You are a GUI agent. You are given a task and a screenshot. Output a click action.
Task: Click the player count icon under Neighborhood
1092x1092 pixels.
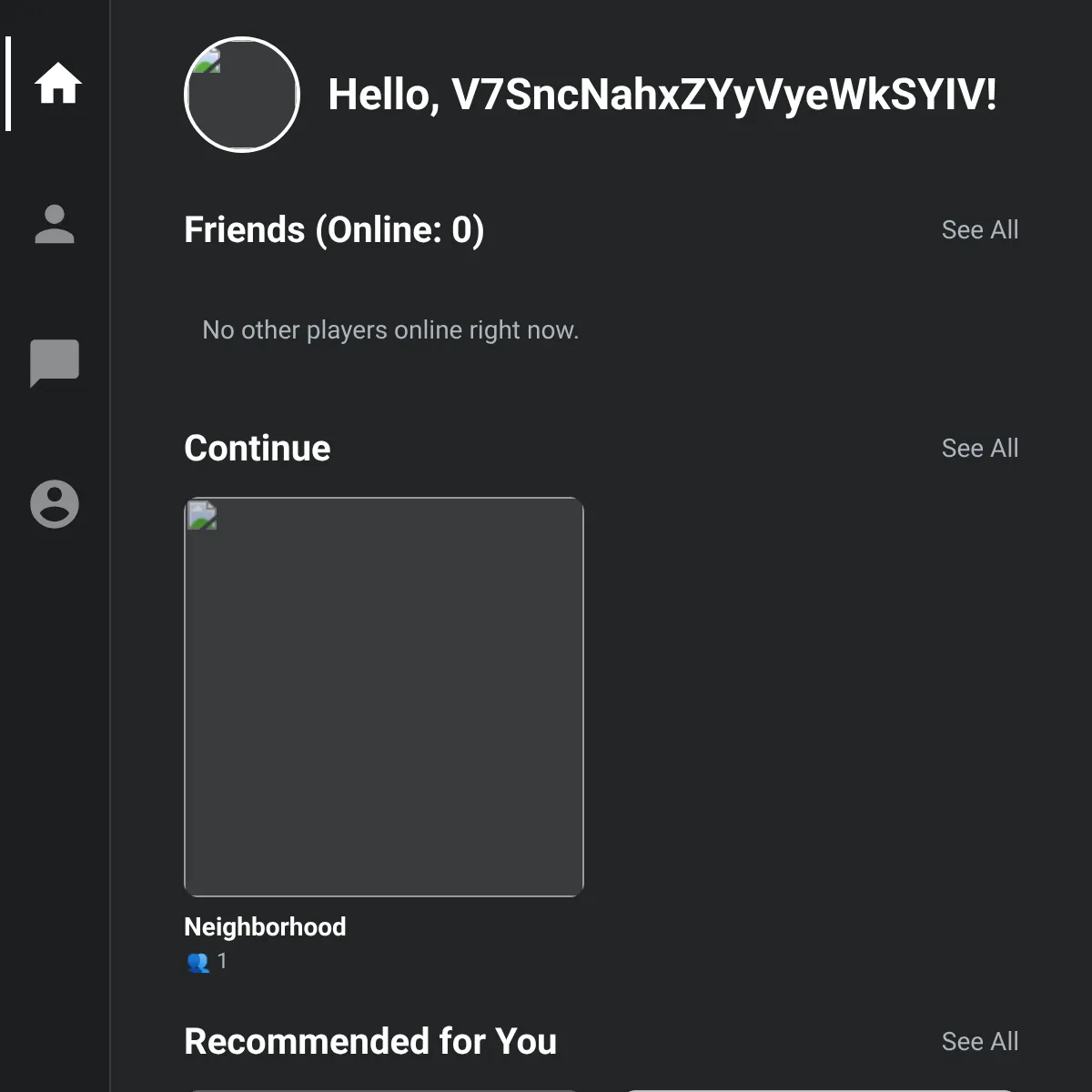pyautogui.click(x=198, y=962)
